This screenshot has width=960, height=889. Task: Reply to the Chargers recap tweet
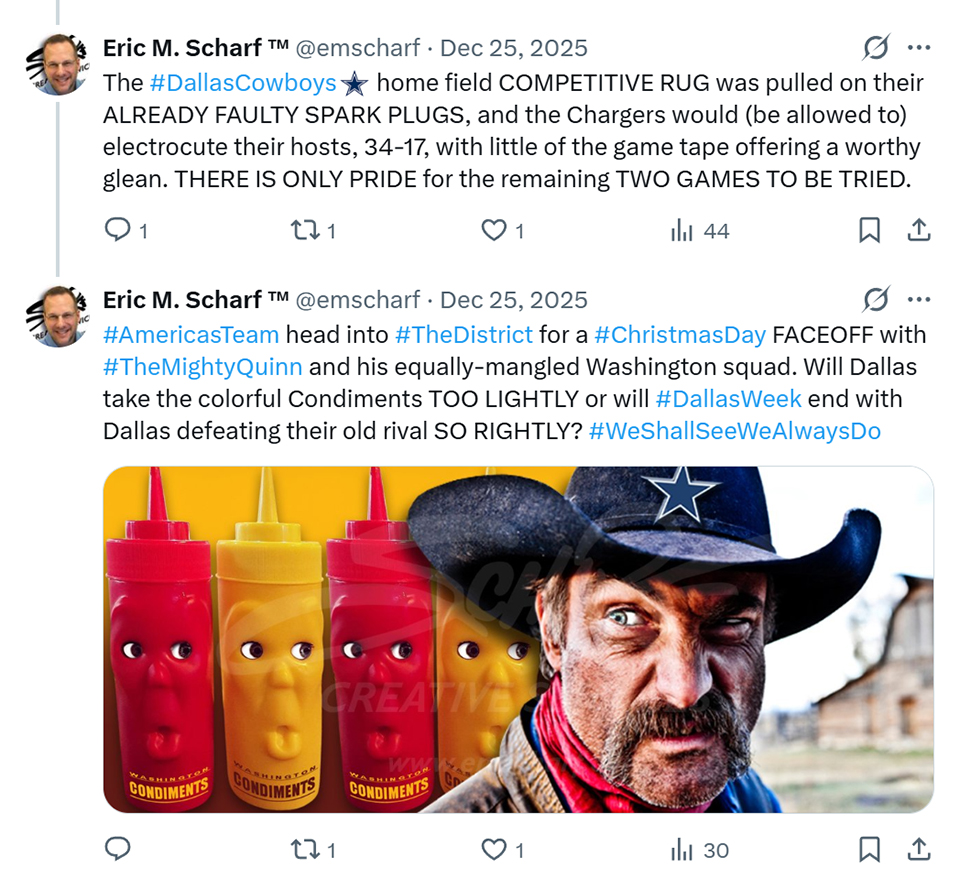118,231
